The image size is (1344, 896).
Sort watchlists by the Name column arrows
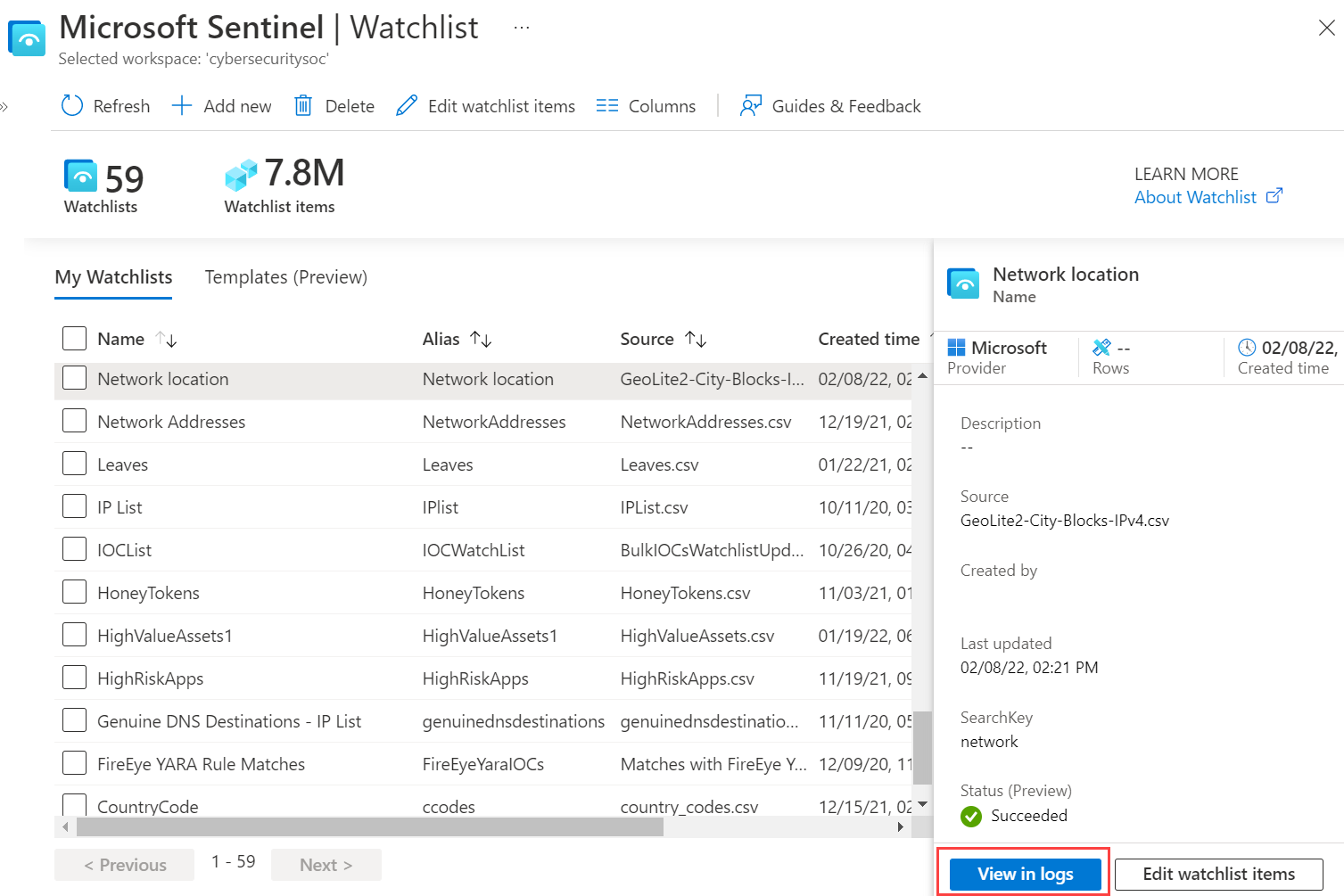[167, 340]
